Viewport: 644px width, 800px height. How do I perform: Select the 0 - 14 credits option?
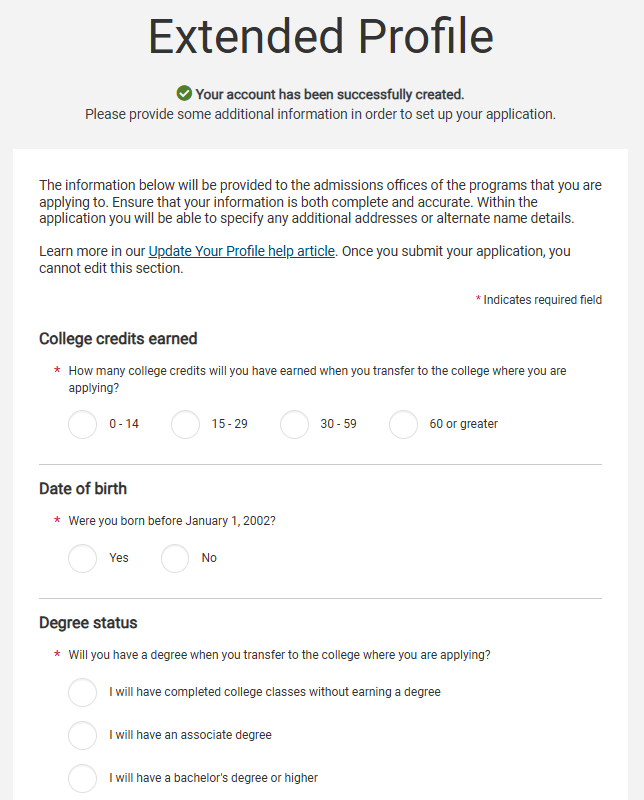[x=83, y=424]
